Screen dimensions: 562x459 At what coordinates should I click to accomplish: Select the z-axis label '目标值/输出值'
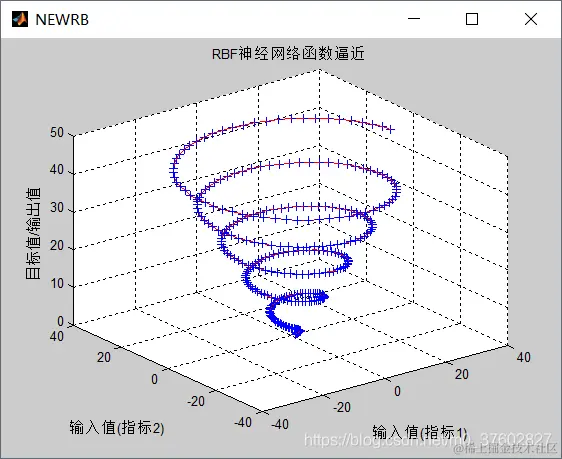pos(33,233)
